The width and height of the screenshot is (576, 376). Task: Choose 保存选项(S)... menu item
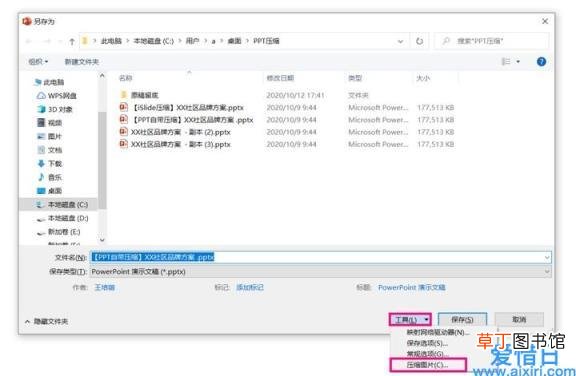click(x=427, y=343)
